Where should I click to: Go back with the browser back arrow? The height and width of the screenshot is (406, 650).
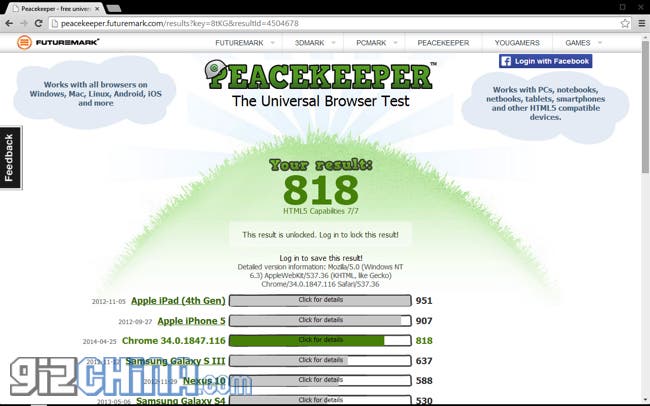pos(9,23)
